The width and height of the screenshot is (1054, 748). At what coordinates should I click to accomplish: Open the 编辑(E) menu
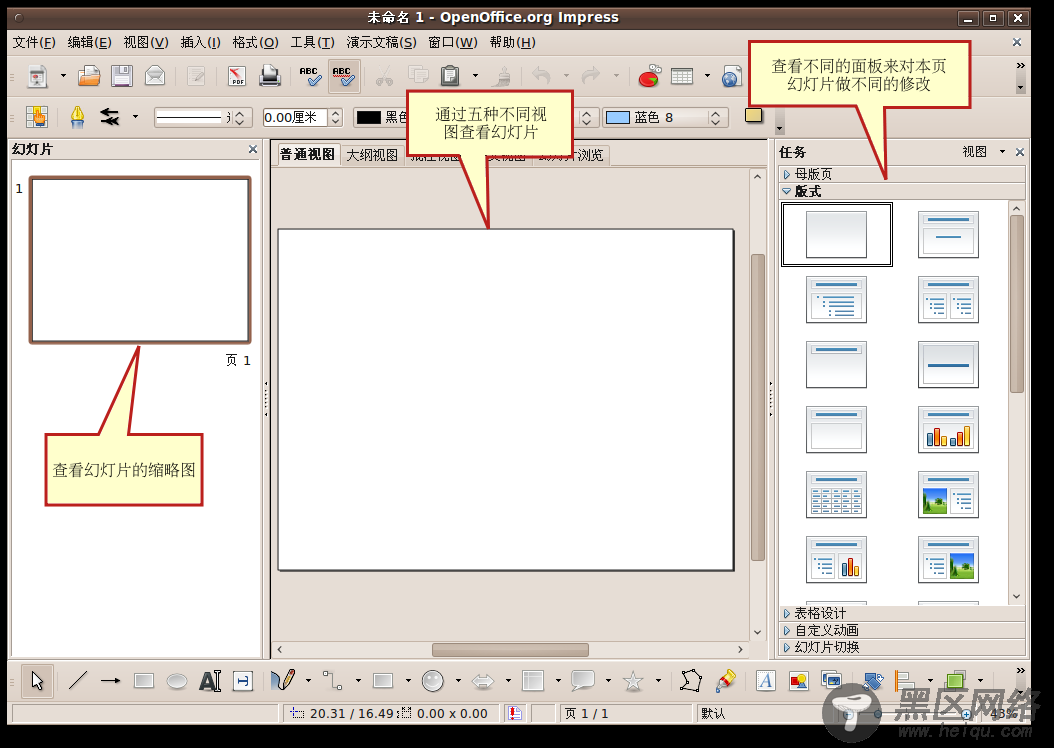(89, 42)
